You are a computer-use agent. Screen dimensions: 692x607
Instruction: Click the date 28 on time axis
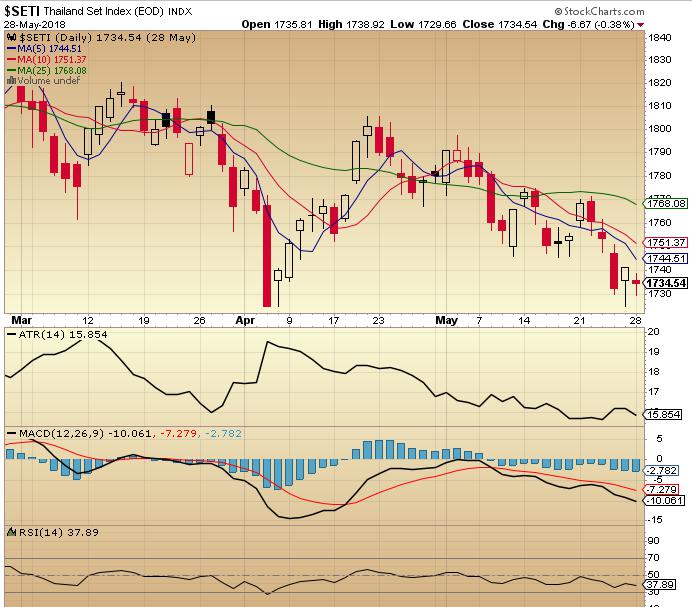coord(635,320)
